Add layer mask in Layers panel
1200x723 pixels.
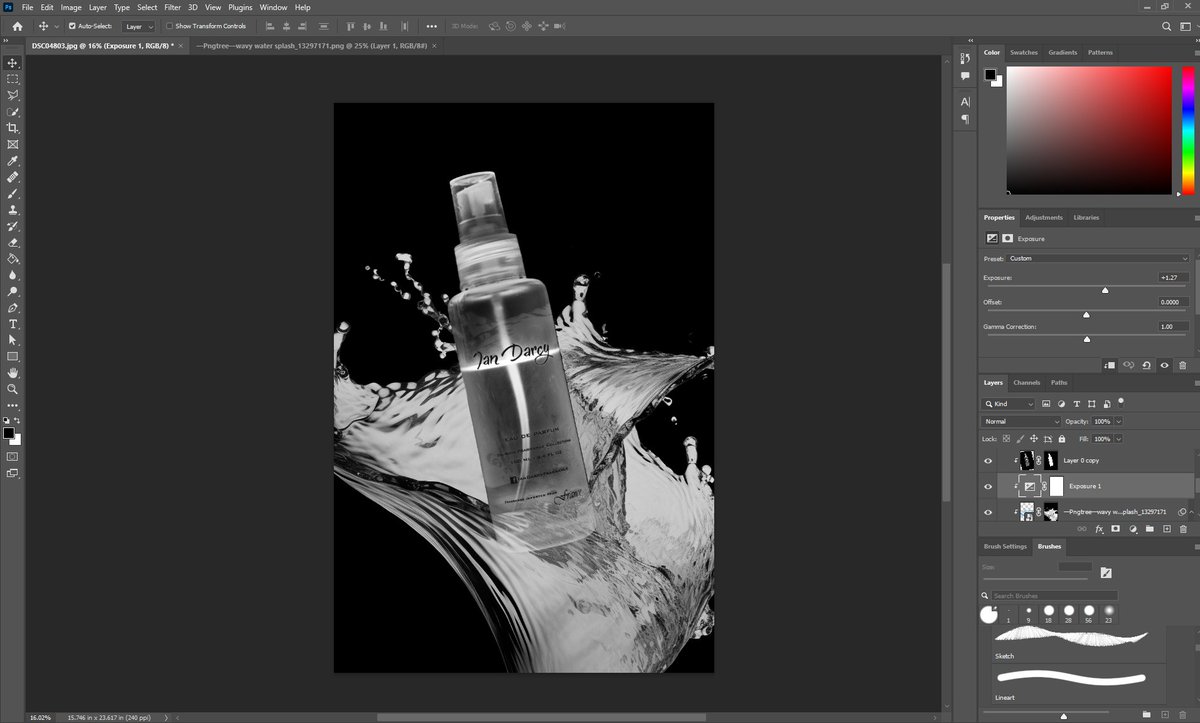tap(1115, 528)
